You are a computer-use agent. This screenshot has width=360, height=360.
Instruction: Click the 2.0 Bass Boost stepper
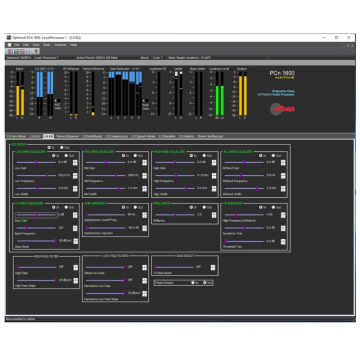pos(213,268)
